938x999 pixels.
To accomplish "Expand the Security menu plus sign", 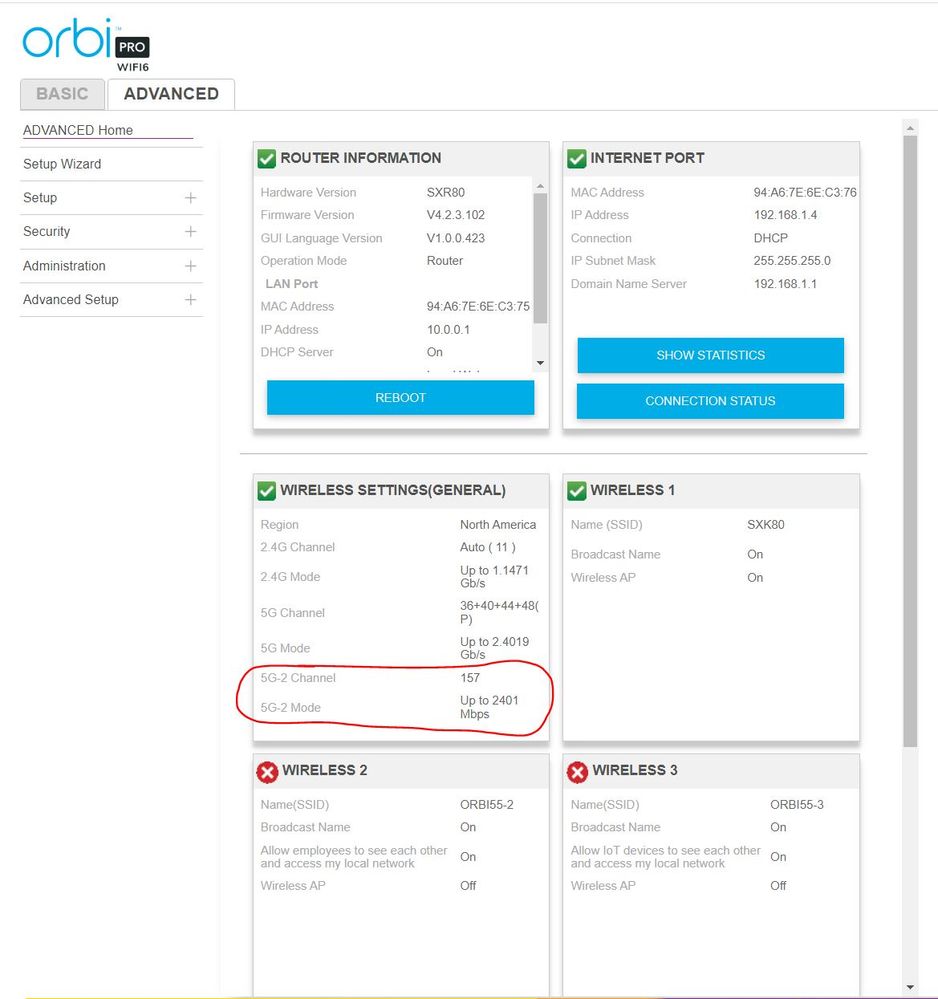I will point(190,231).
